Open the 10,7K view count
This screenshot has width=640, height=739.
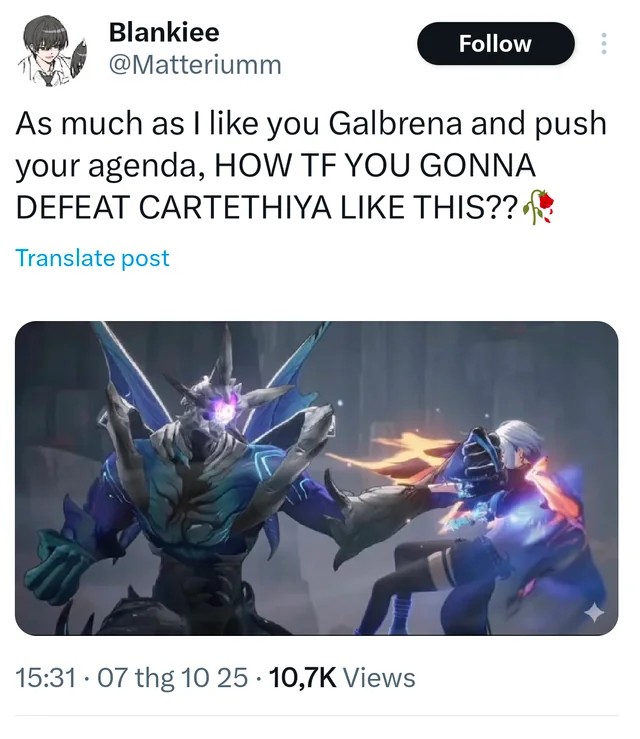tap(302, 678)
